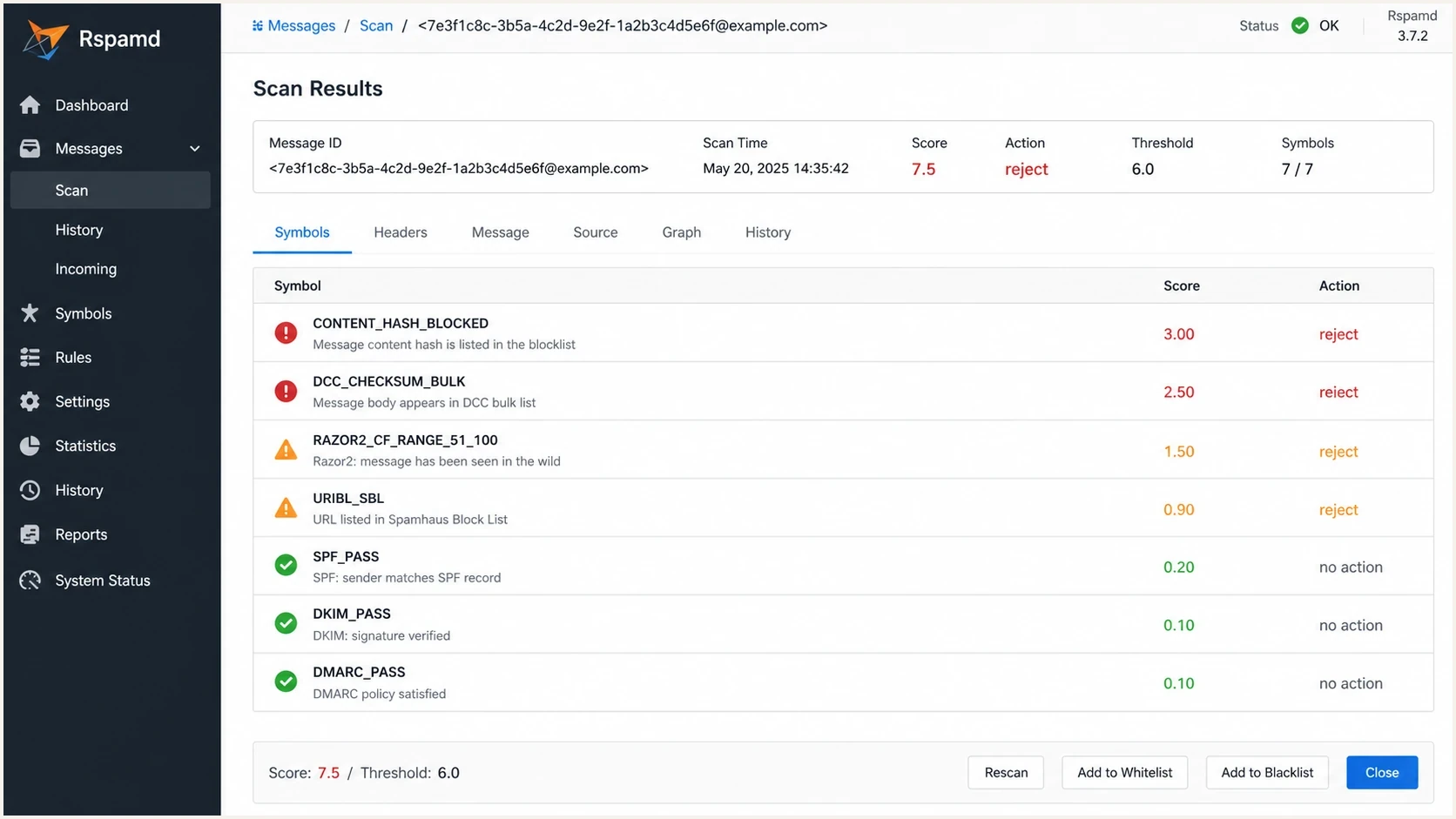
Task: Click the breadcrumb grid icon beside Messages
Action: point(258,26)
